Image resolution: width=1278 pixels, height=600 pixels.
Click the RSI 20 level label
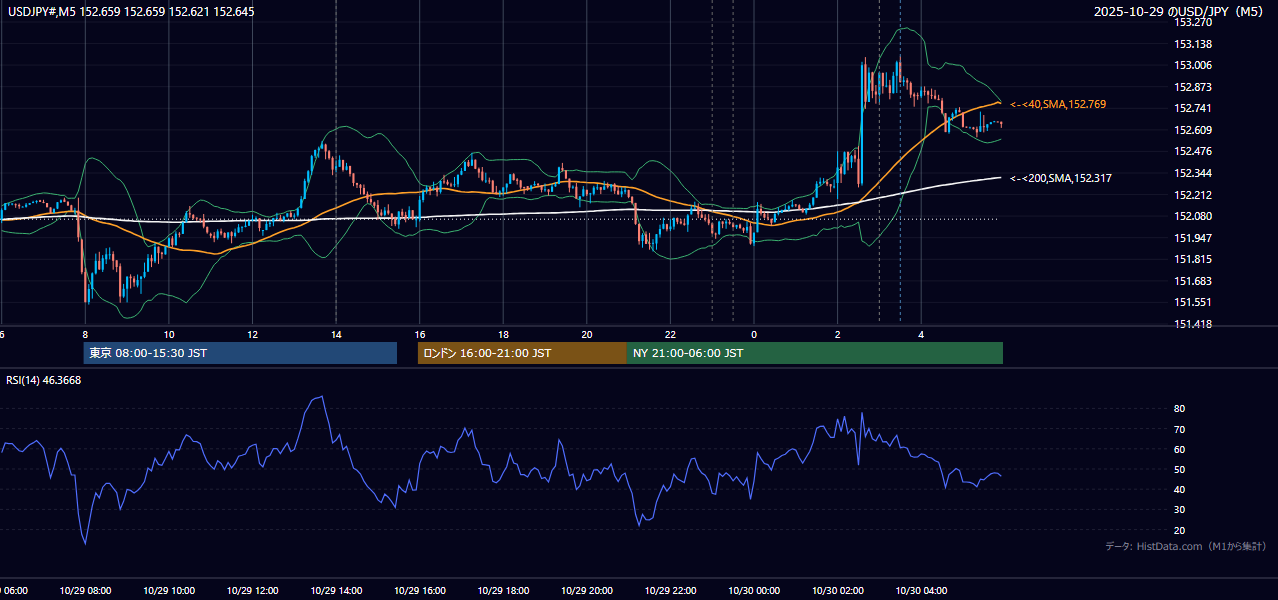click(x=1179, y=530)
